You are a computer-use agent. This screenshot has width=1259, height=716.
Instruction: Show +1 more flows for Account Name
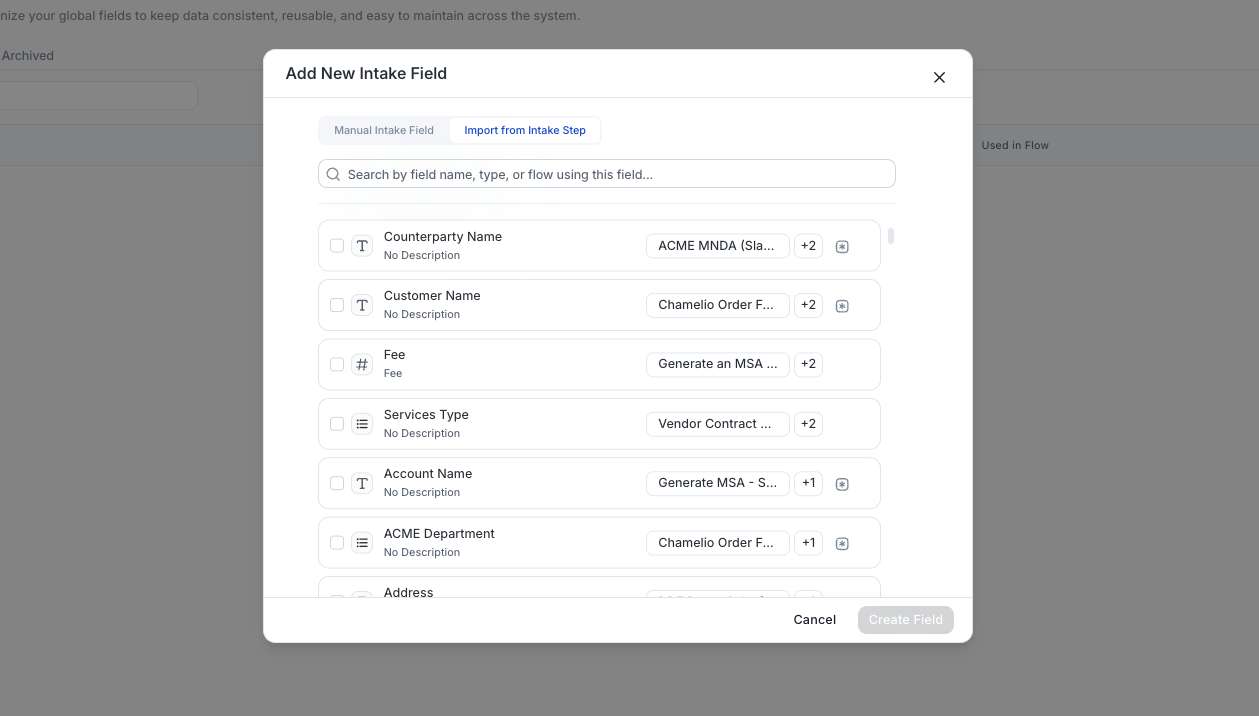coord(808,483)
